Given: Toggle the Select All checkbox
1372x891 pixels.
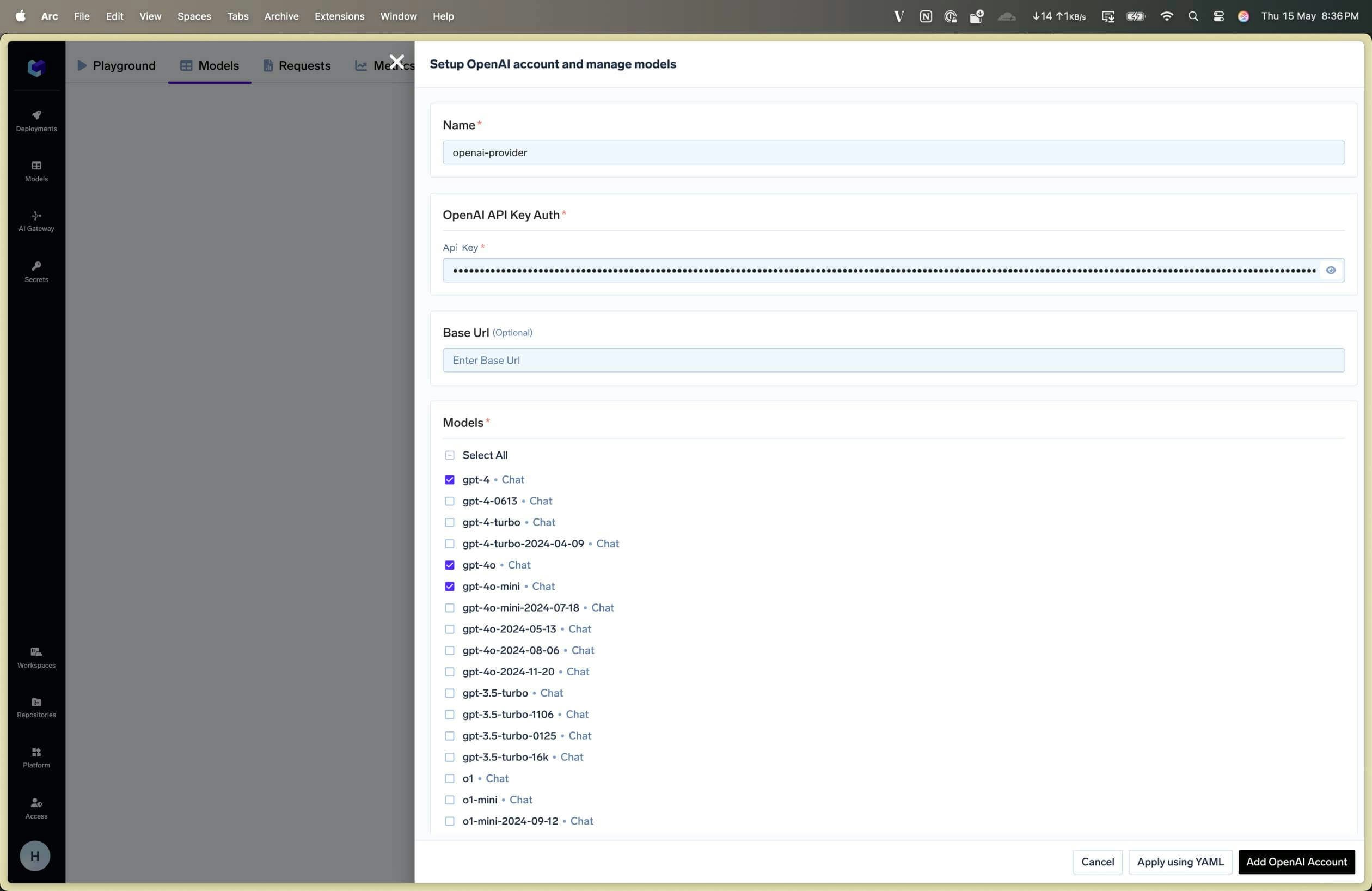Looking at the screenshot, I should point(450,456).
